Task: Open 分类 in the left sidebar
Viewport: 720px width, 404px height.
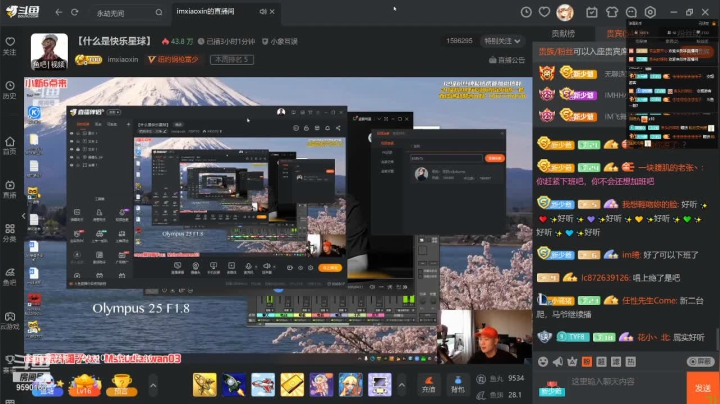Action: click(10, 233)
